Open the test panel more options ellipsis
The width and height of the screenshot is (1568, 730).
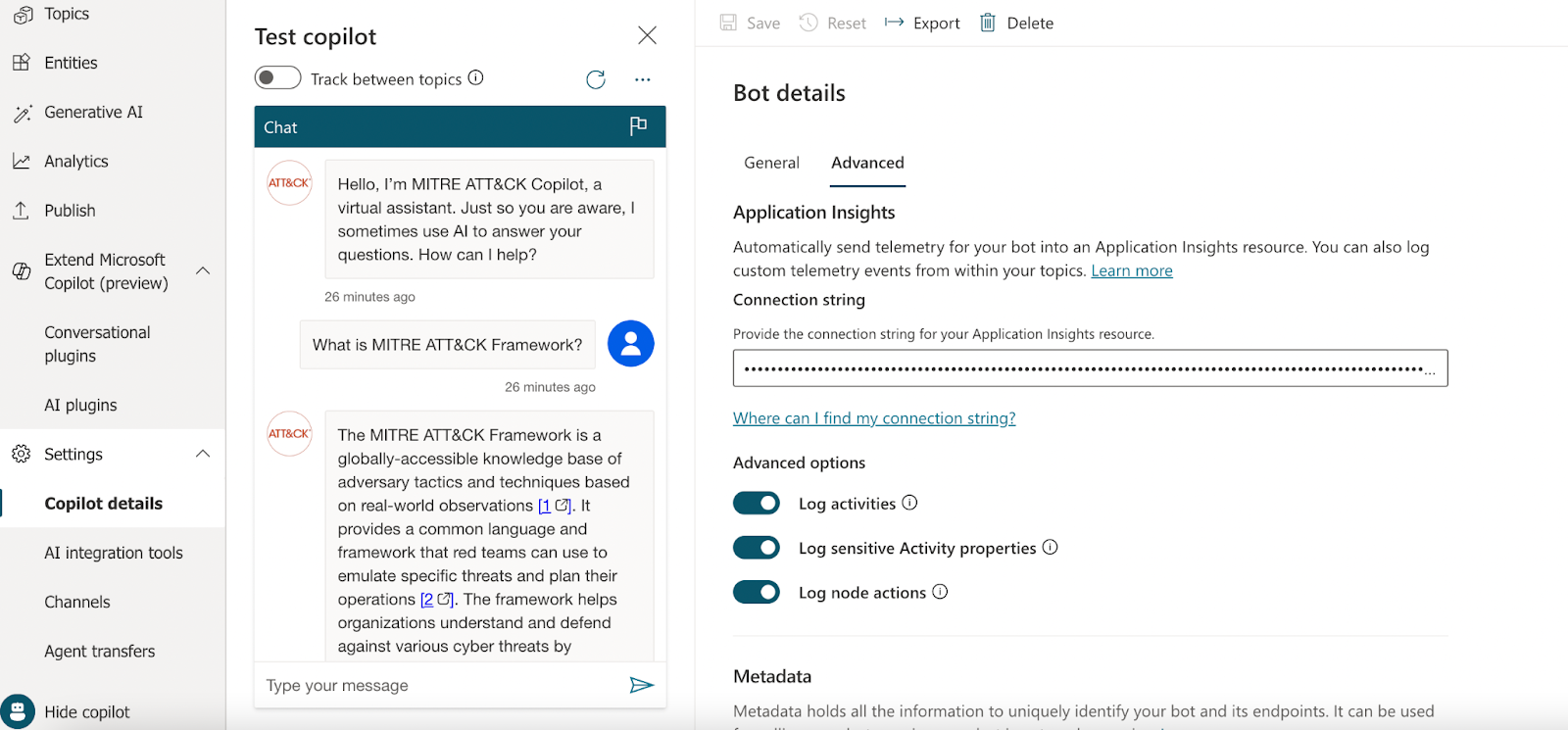642,79
